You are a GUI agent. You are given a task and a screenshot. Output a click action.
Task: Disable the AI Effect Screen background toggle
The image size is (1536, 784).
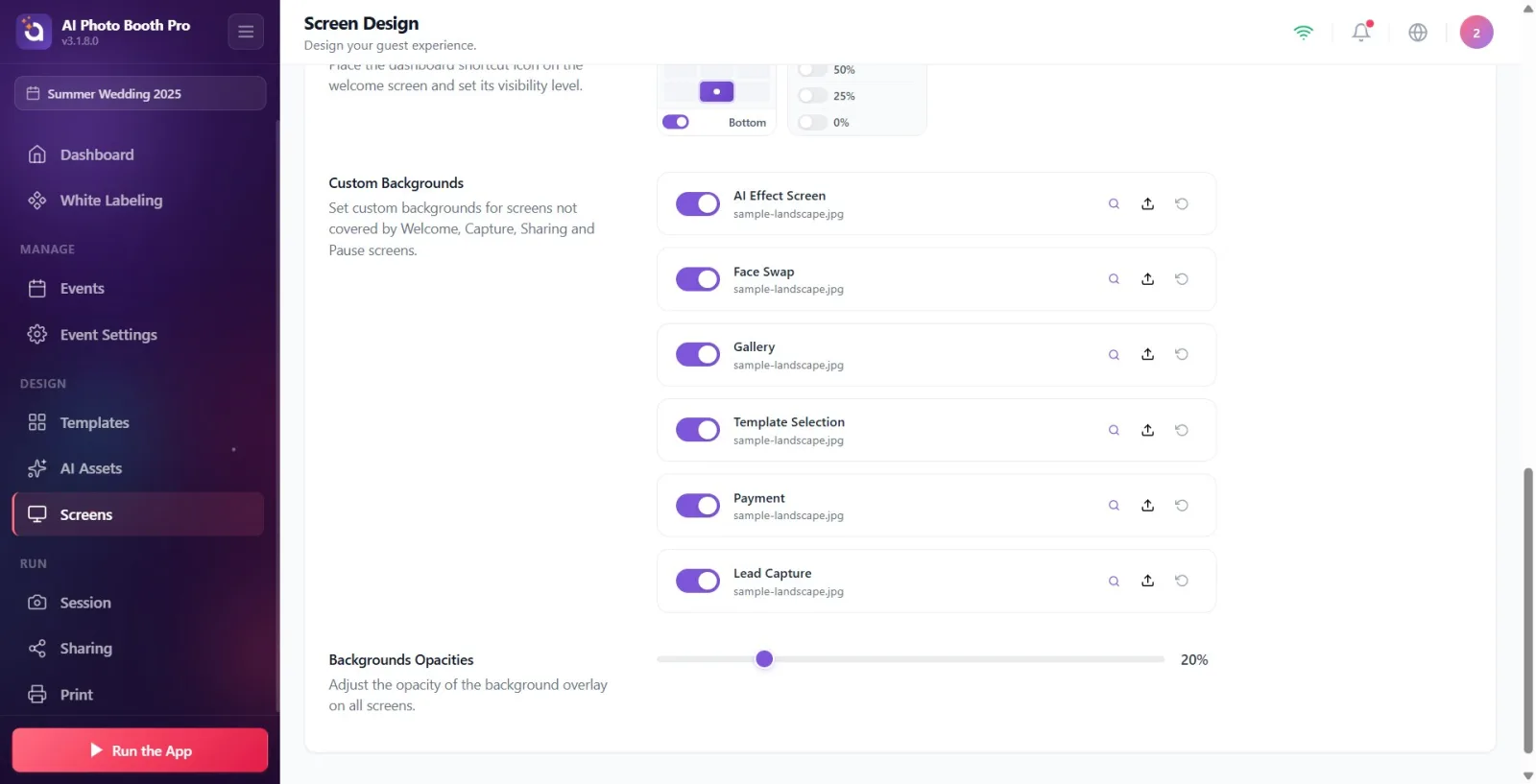pyautogui.click(x=698, y=204)
